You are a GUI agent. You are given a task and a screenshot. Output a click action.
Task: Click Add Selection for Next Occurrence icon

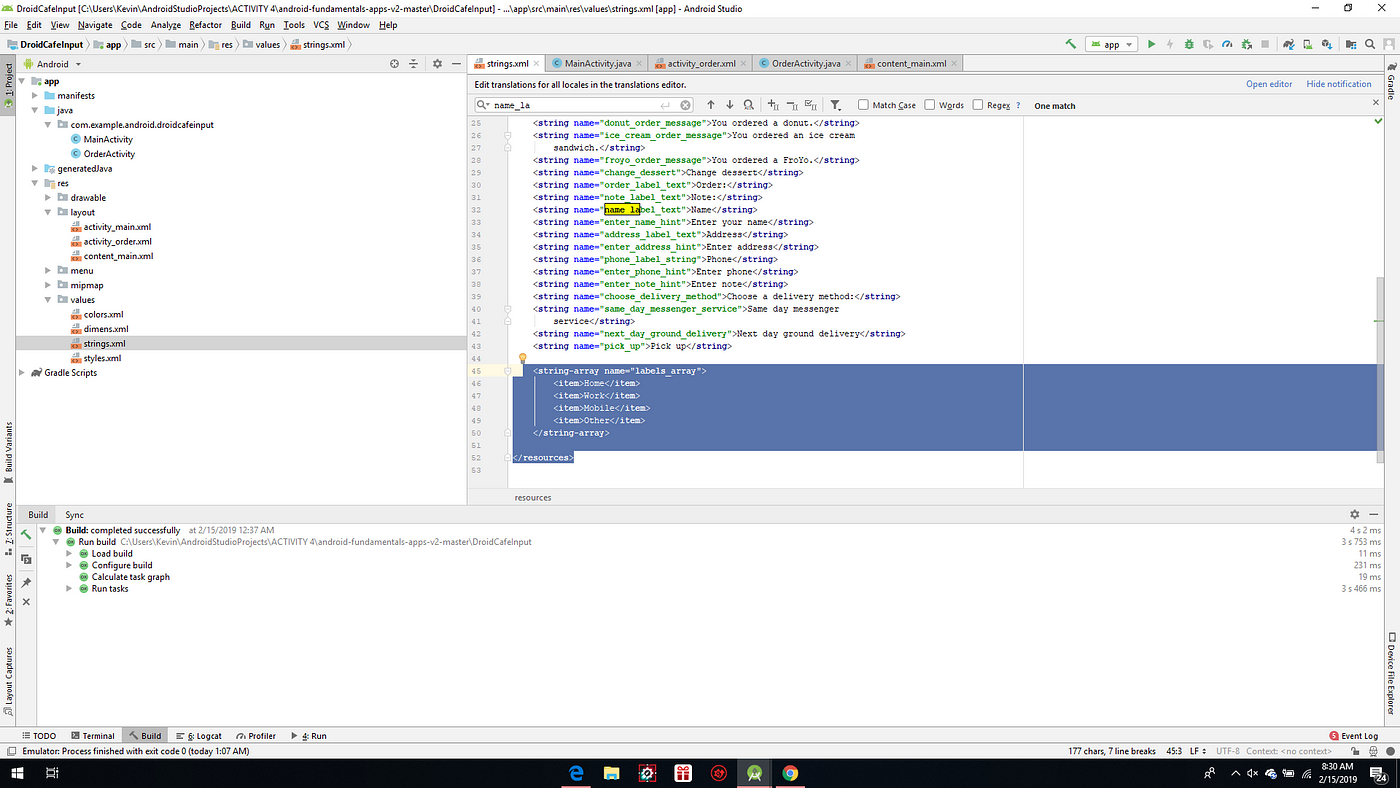click(773, 105)
